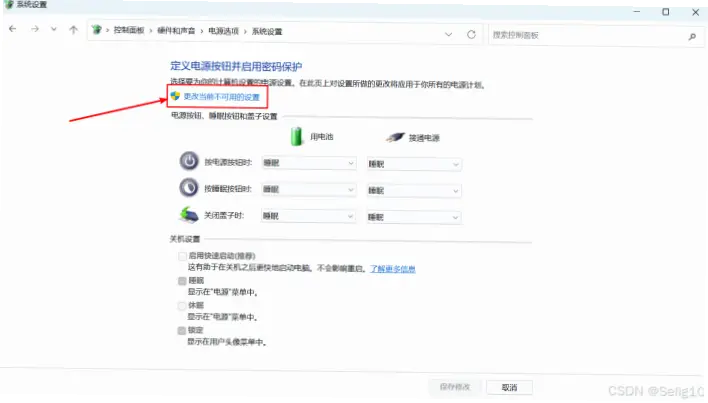Open 硬件和声音 breadcrumb
The image size is (708, 403).
176,31
